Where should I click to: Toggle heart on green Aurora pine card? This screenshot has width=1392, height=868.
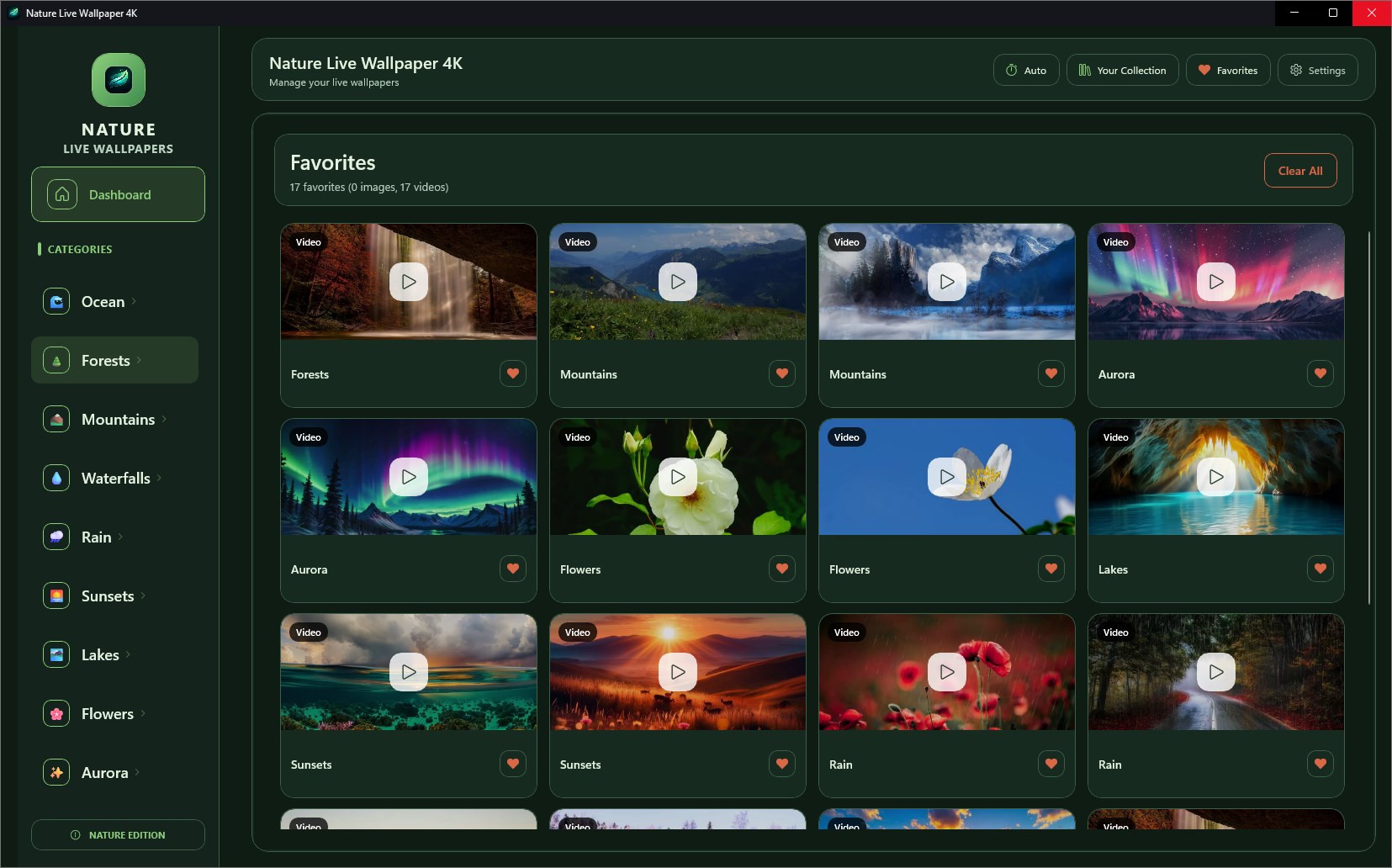click(513, 569)
